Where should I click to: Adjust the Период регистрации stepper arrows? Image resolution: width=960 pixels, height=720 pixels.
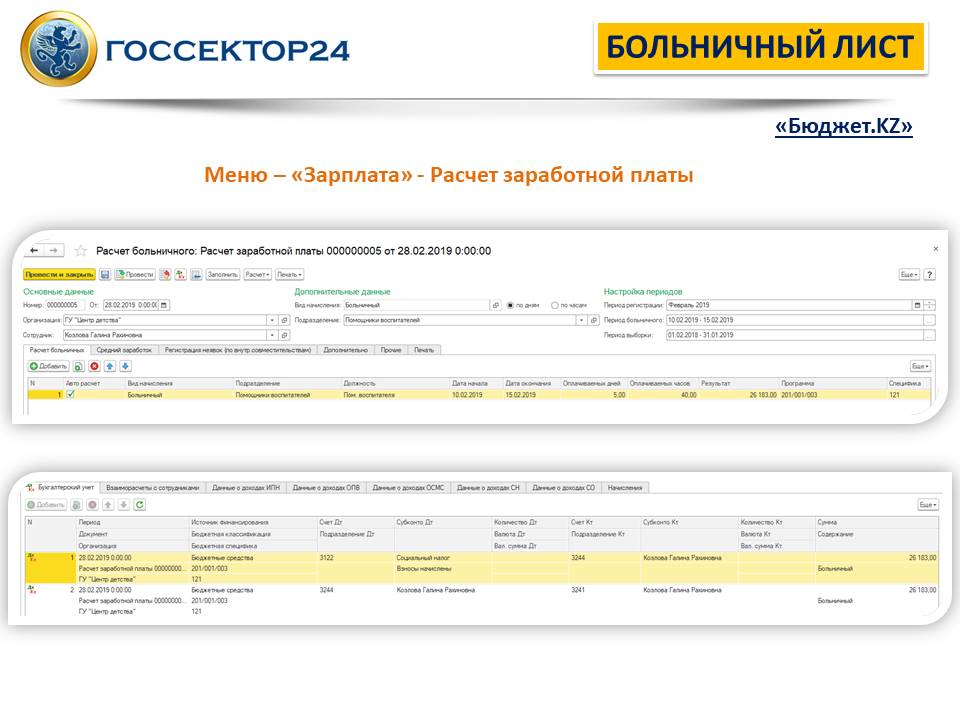click(x=929, y=305)
